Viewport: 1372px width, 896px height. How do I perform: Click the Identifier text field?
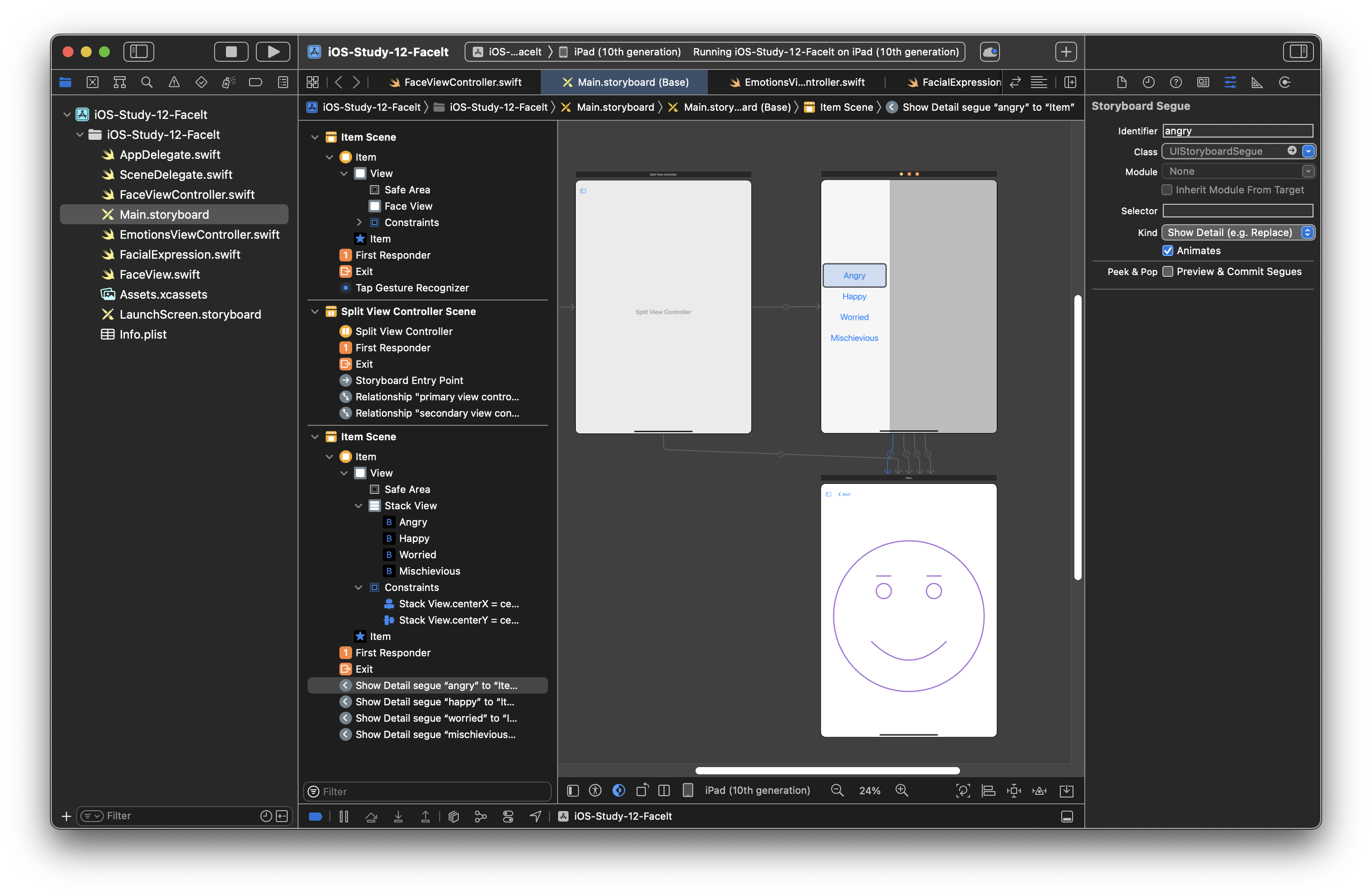1237,131
